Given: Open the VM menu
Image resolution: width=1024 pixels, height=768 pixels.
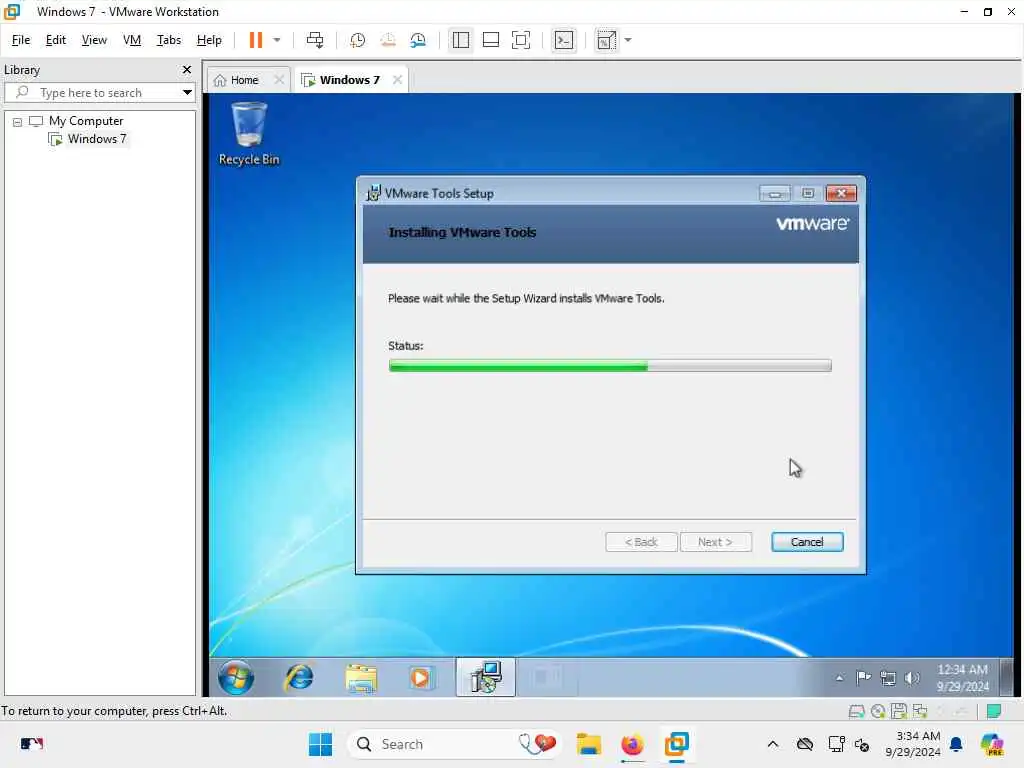Looking at the screenshot, I should (x=132, y=40).
